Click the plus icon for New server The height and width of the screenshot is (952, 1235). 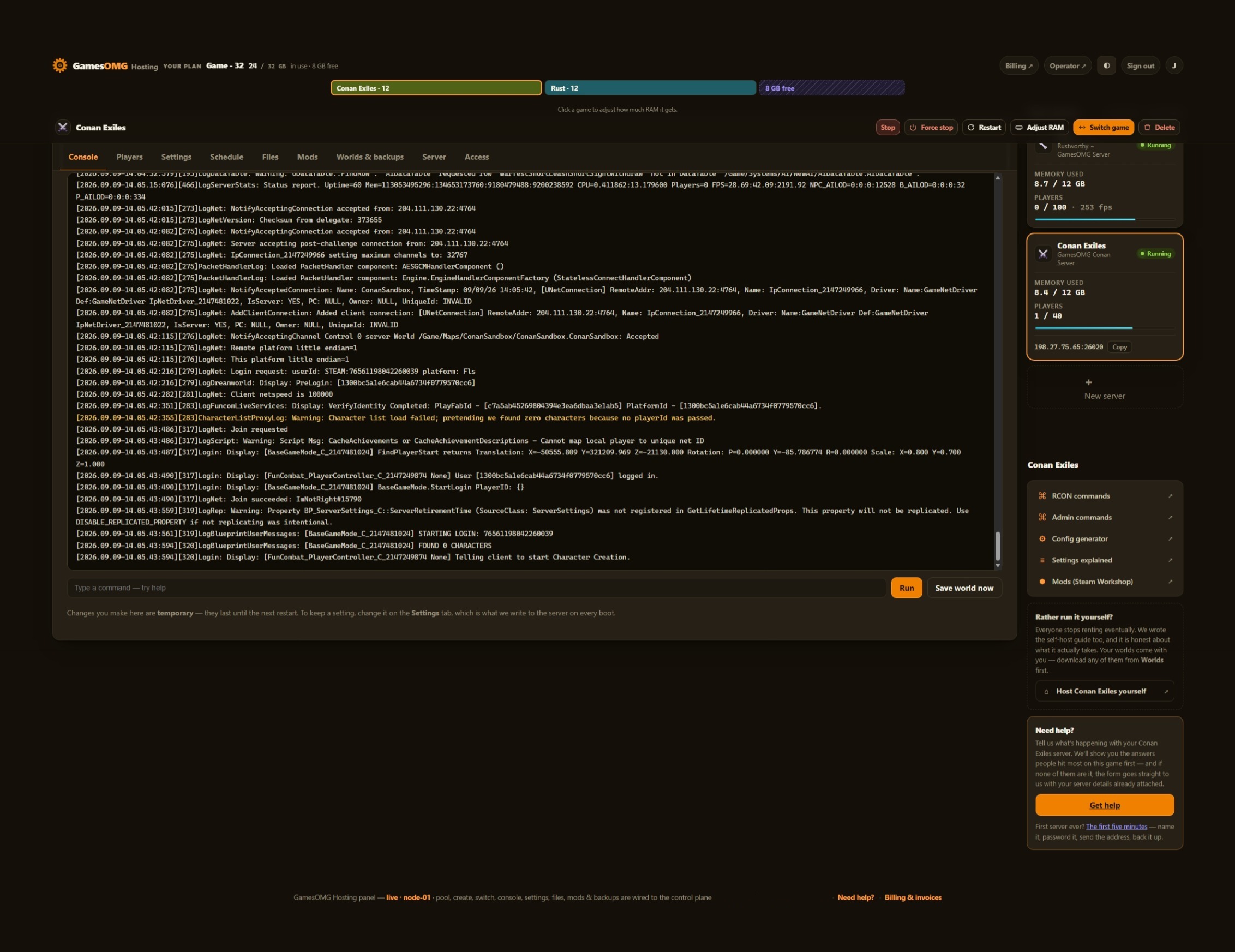1088,382
